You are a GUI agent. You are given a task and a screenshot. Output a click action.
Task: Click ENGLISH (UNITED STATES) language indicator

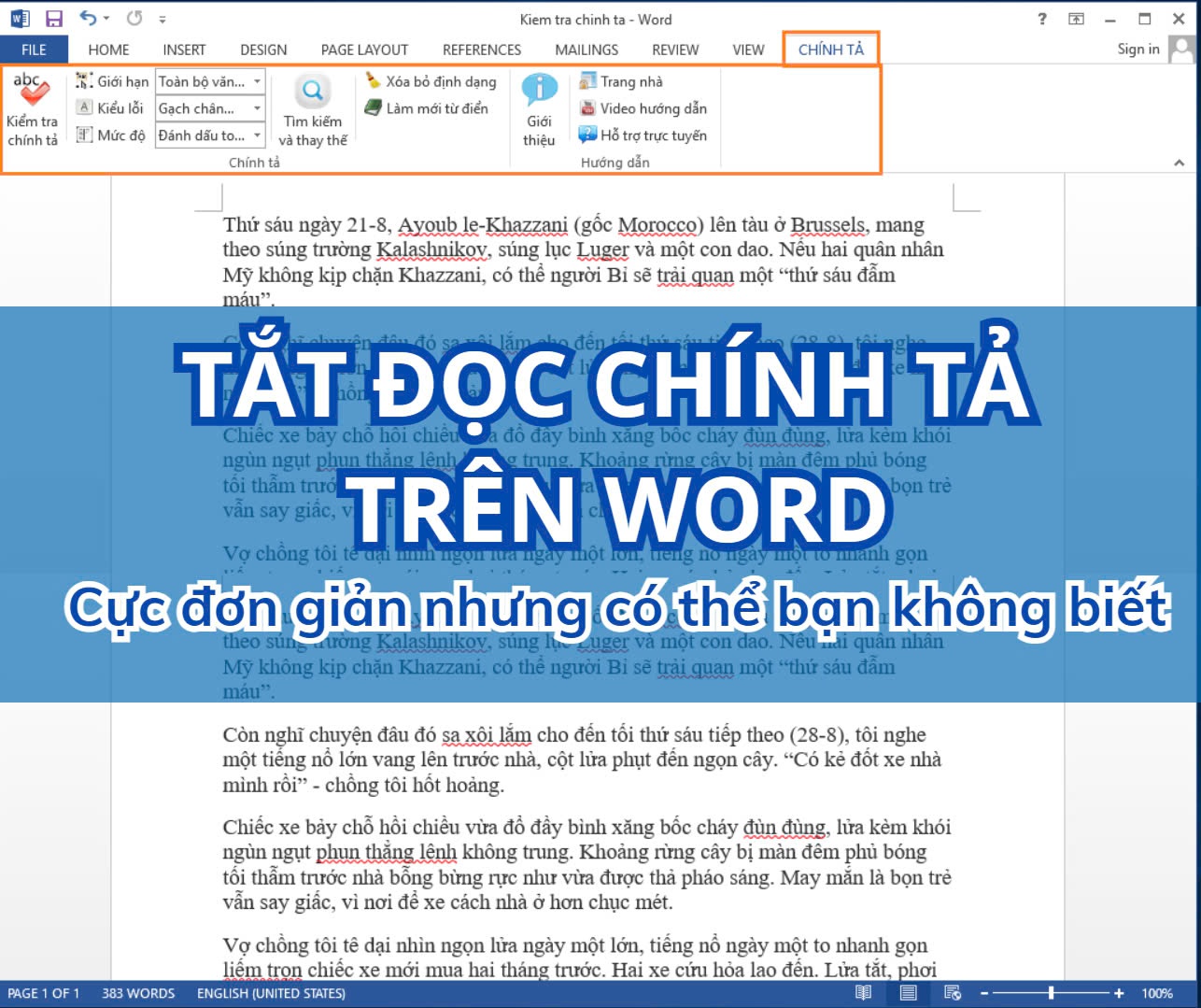click(x=271, y=993)
